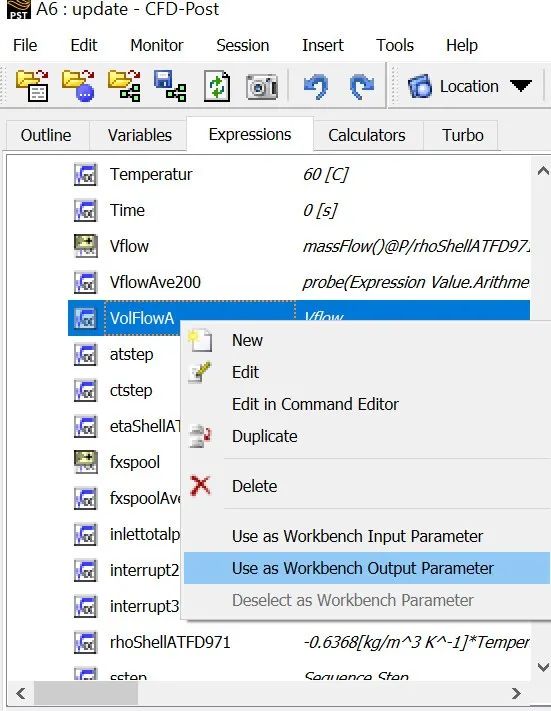The image size is (551, 711).
Task: Switch to the Variables tab
Action: 140,135
